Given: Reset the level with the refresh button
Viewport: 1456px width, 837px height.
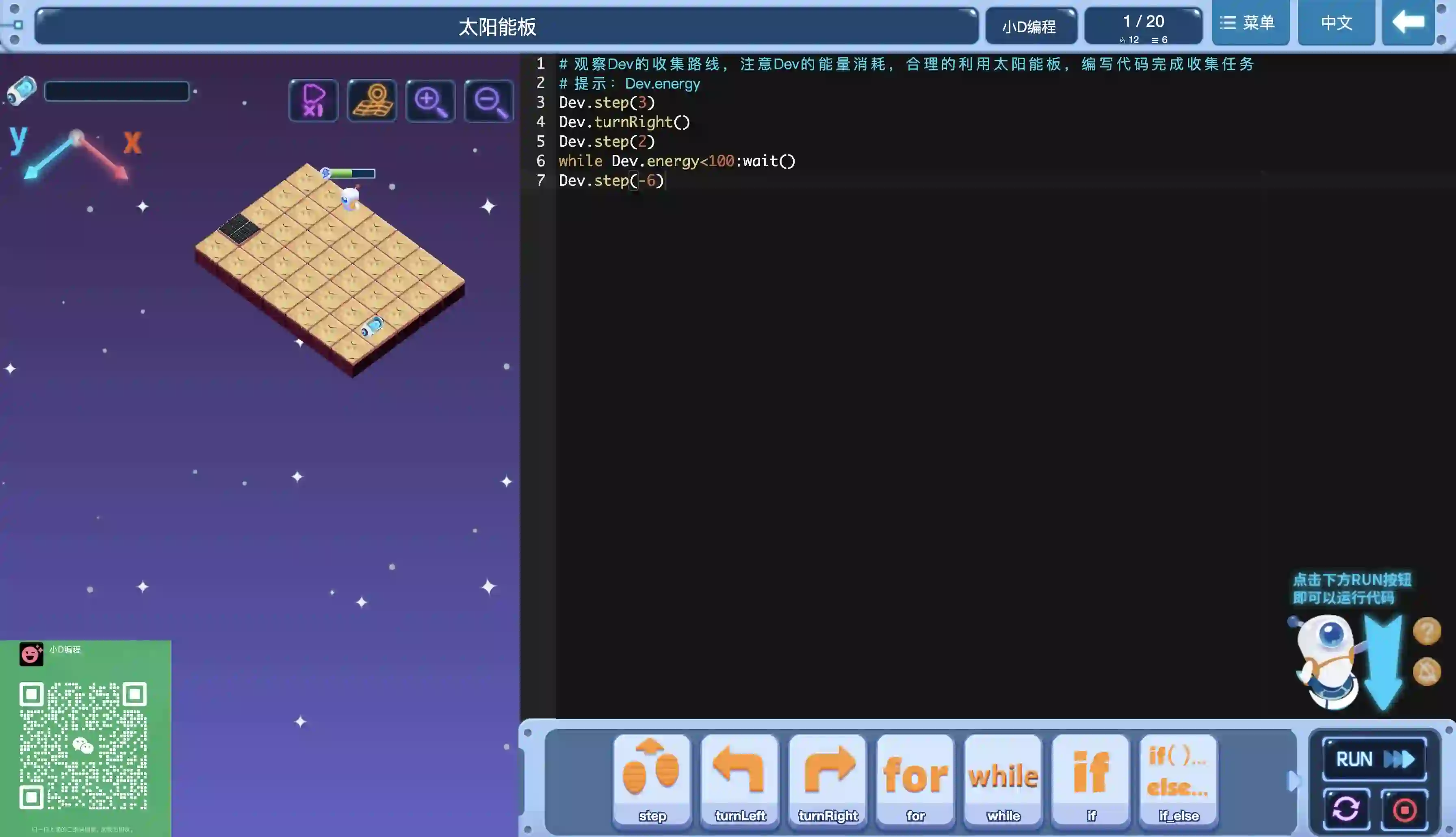Looking at the screenshot, I should (1345, 809).
